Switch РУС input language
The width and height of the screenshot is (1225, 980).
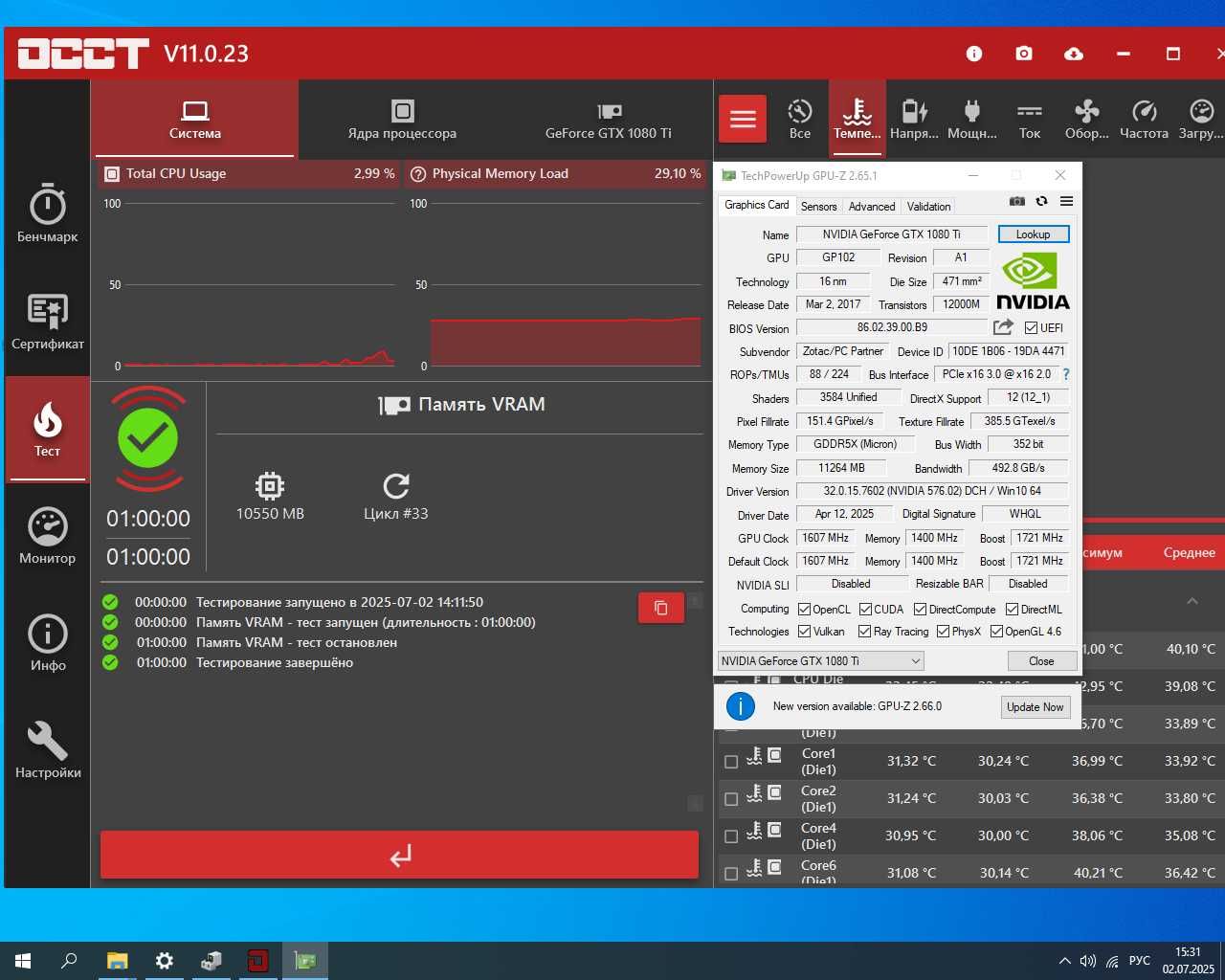tap(1139, 961)
